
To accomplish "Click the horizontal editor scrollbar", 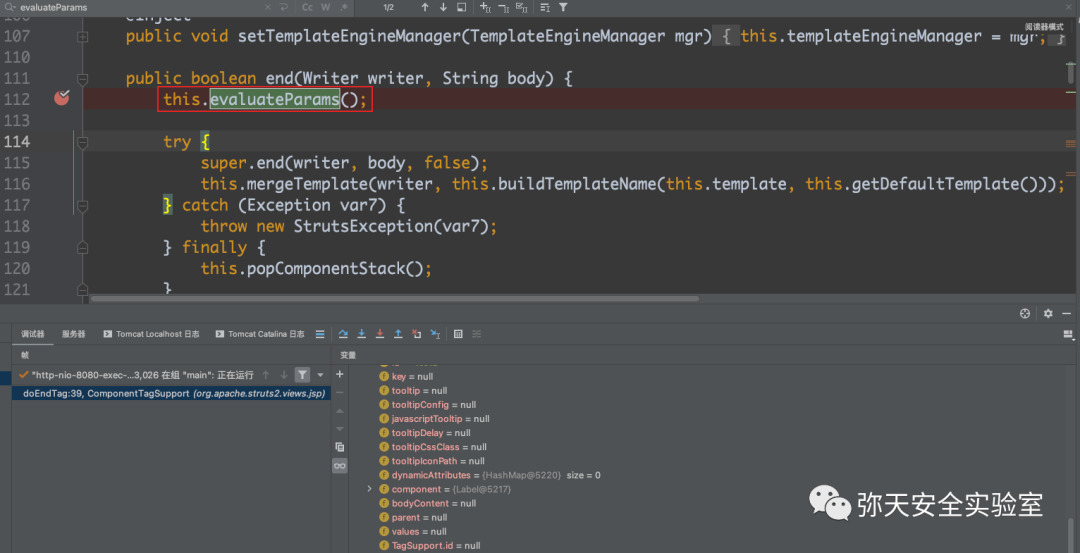I will 395,299.
